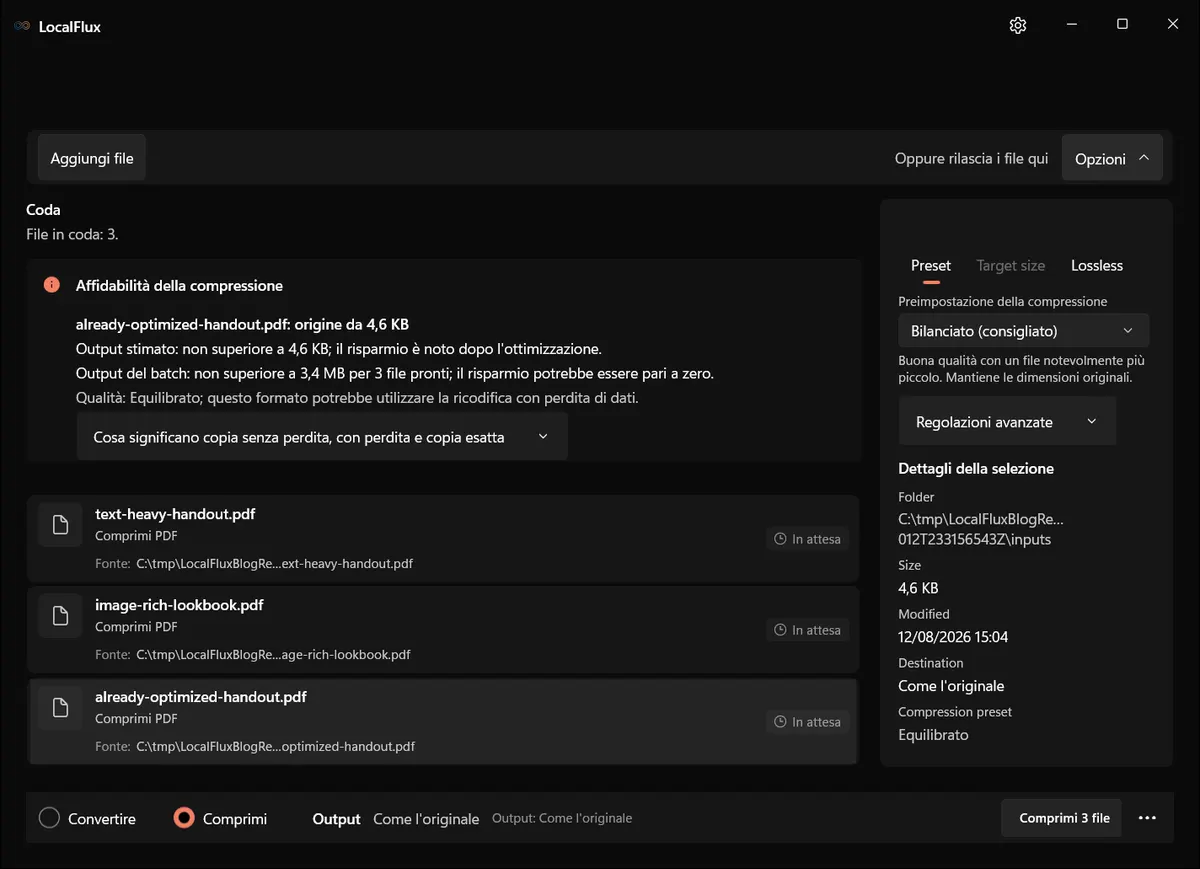
Task: Open the three-dots more actions menu
Action: coord(1147,818)
